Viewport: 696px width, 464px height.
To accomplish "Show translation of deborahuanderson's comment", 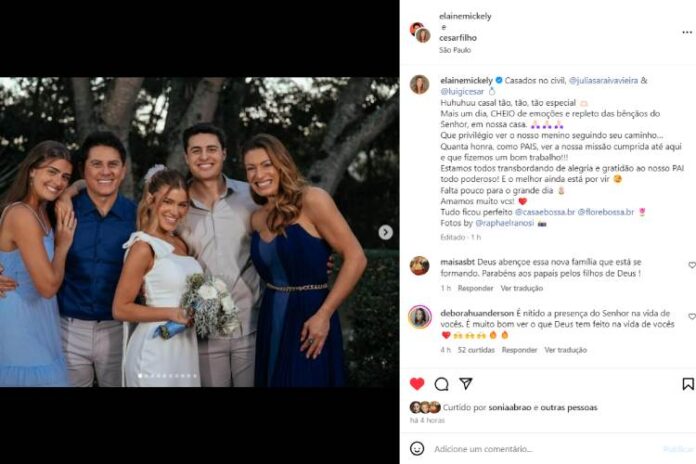I will click(x=565, y=351).
